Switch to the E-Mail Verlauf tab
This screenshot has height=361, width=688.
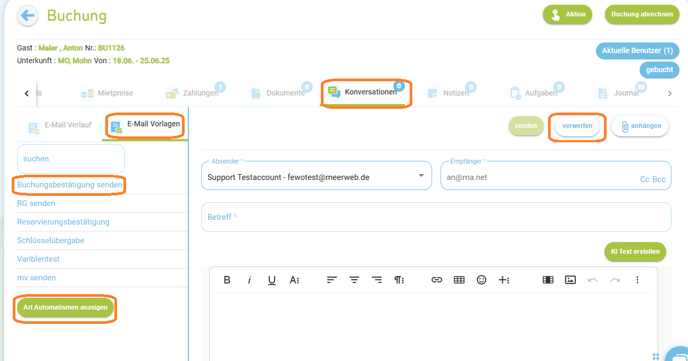(60, 125)
